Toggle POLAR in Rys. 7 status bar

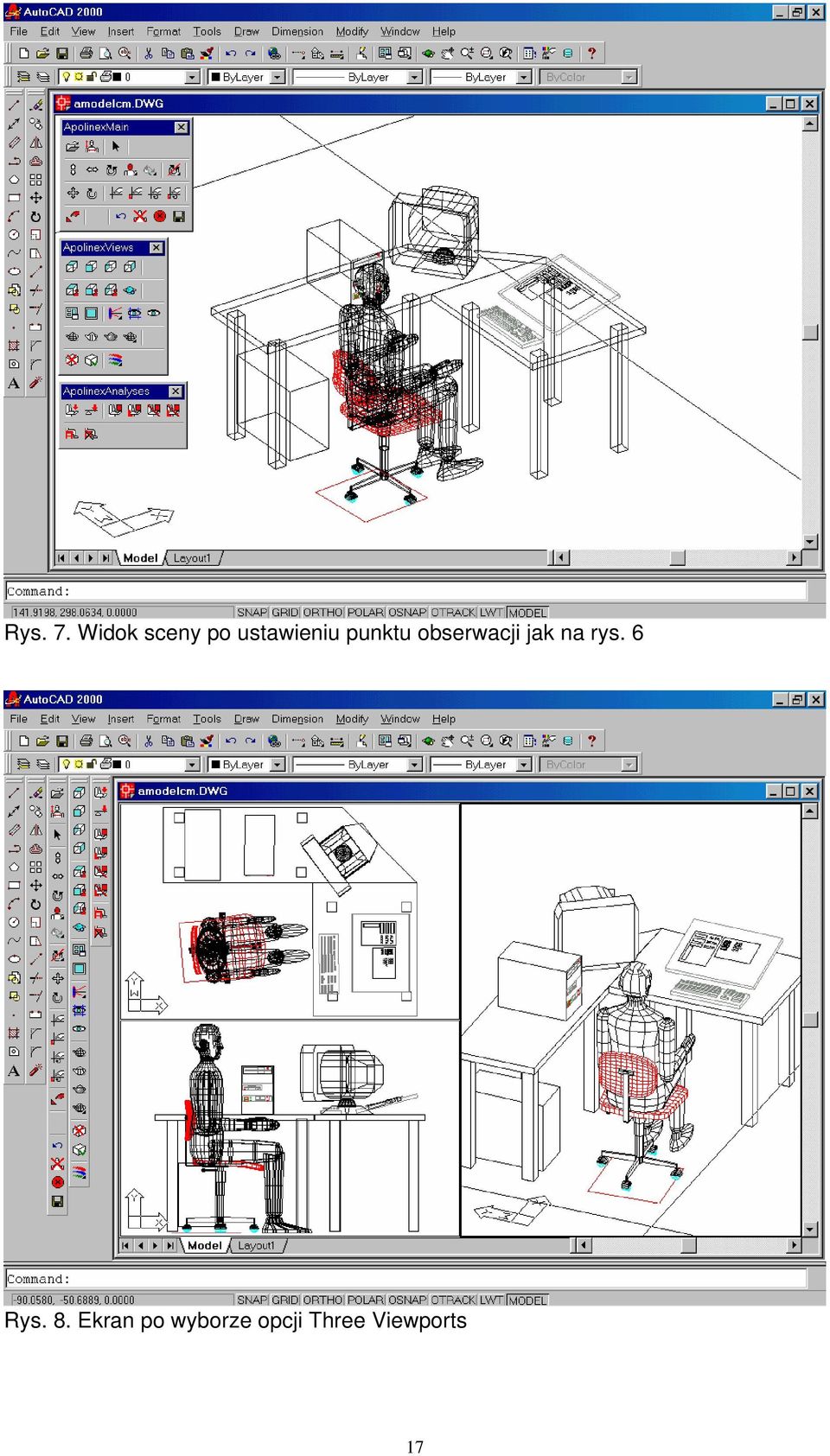[365, 613]
